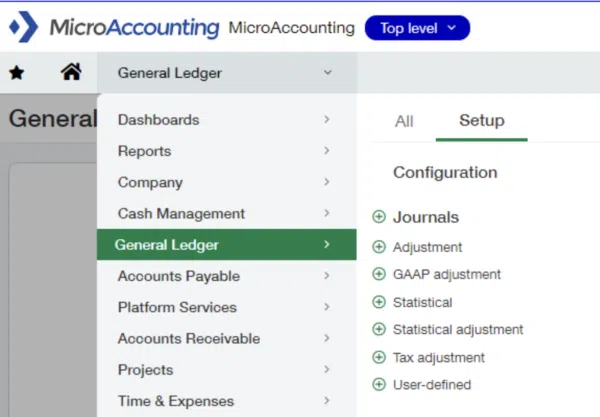
Task: Expand chevron on highlighted General Ledger row
Action: click(326, 244)
